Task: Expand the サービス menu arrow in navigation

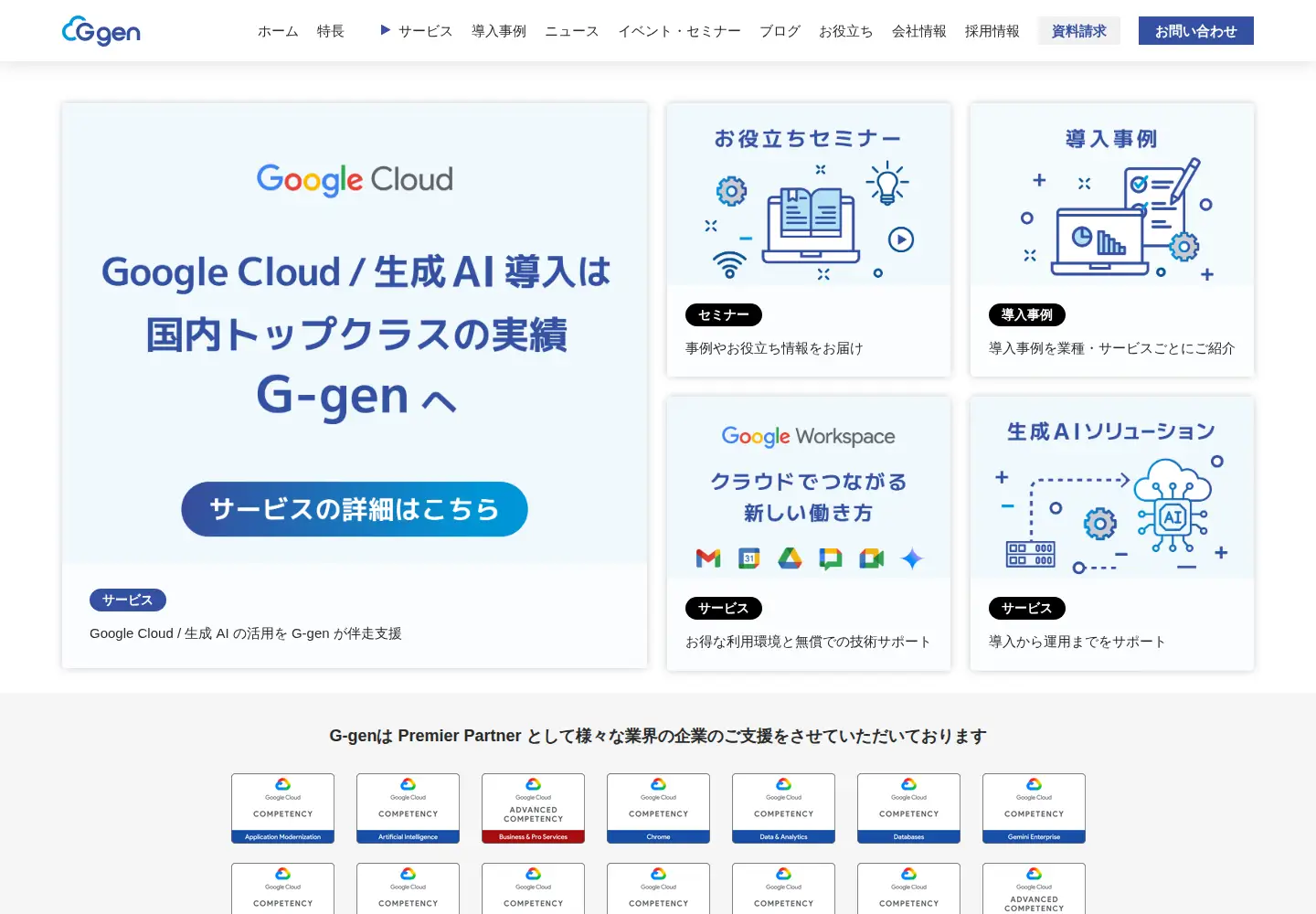Action: (x=386, y=30)
